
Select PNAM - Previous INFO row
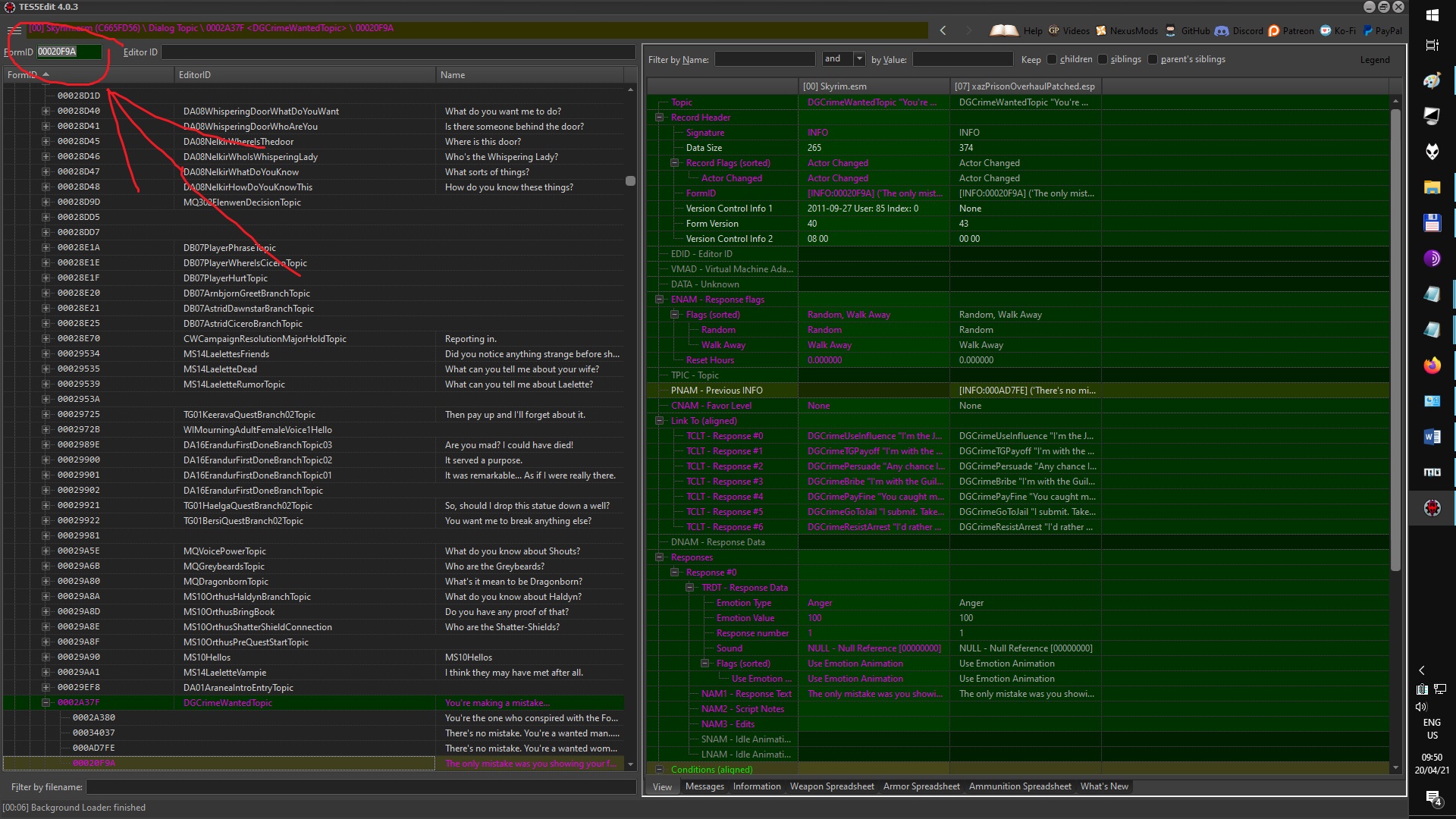[1018, 391]
